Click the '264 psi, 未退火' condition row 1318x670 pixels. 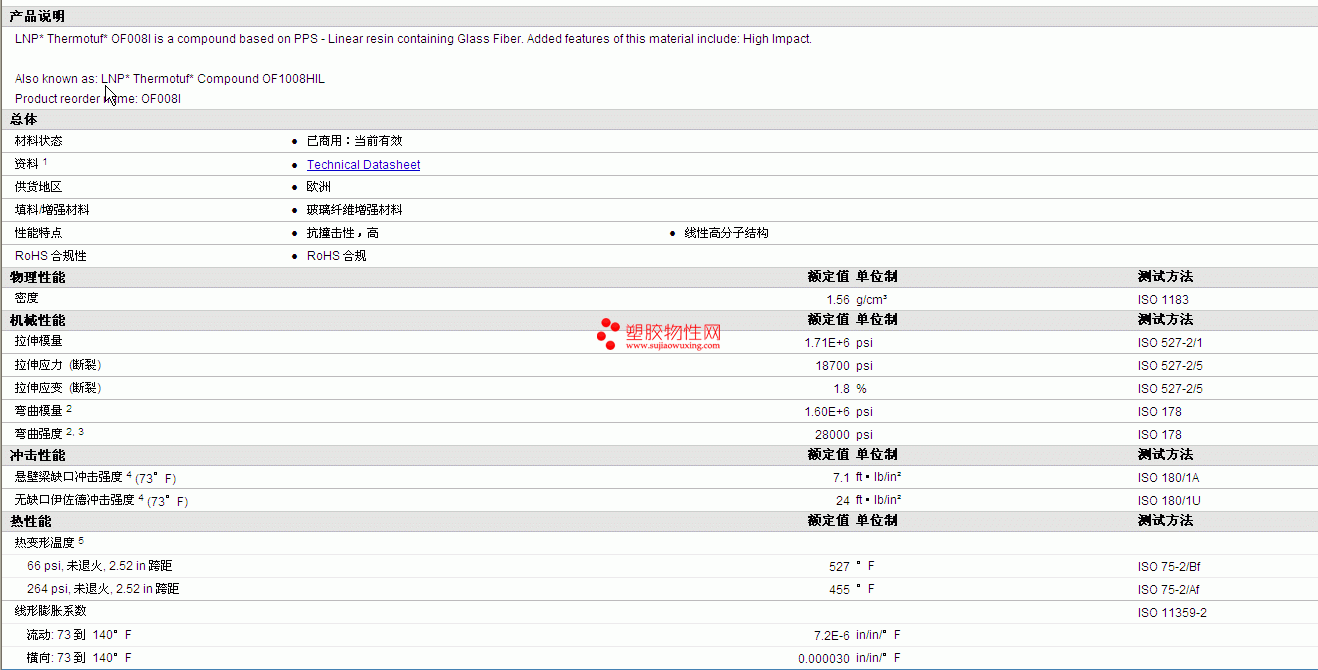tap(103, 589)
